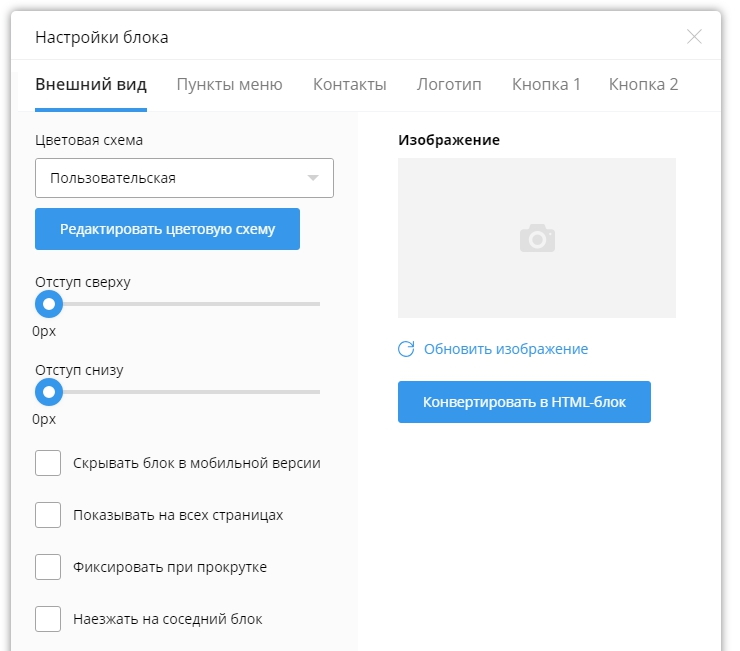Click 'Редактировать цветовую схему' button
This screenshot has height=651, width=740.
tap(167, 229)
